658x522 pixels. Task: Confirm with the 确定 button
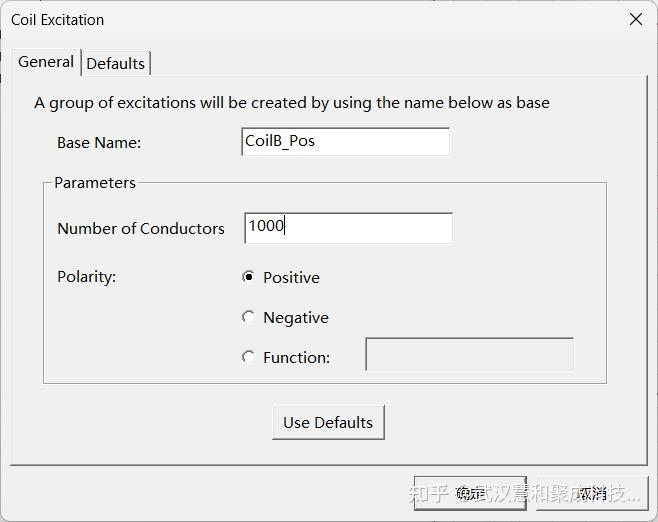(469, 493)
